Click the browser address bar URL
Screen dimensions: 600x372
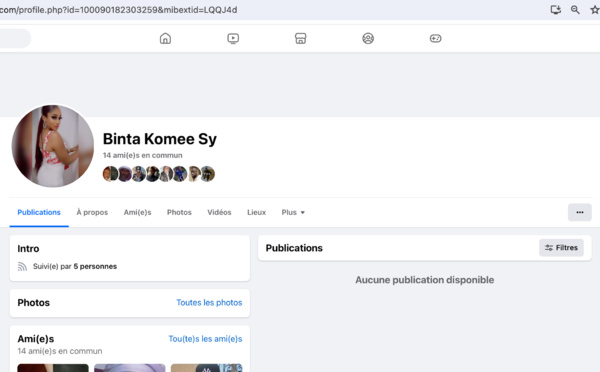coord(119,10)
